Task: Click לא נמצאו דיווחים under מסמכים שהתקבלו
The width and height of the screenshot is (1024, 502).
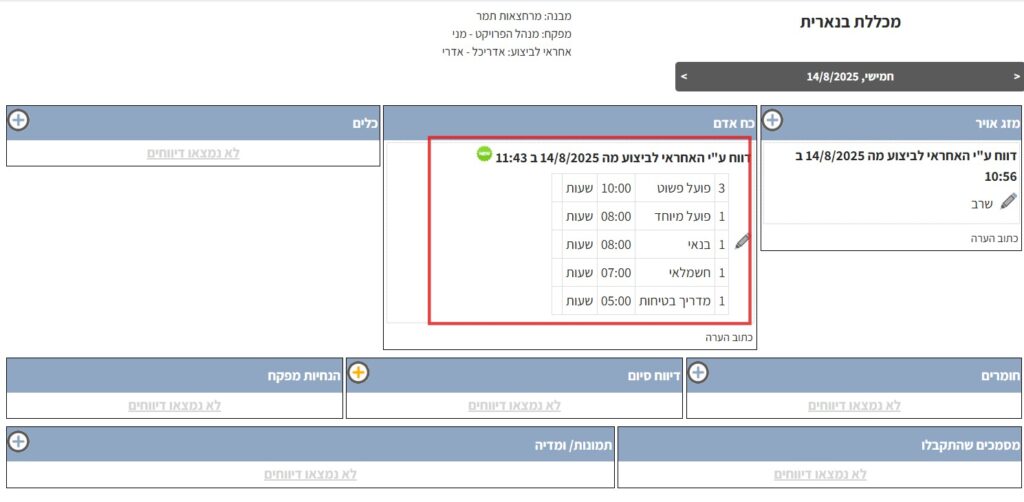Action: (820, 474)
